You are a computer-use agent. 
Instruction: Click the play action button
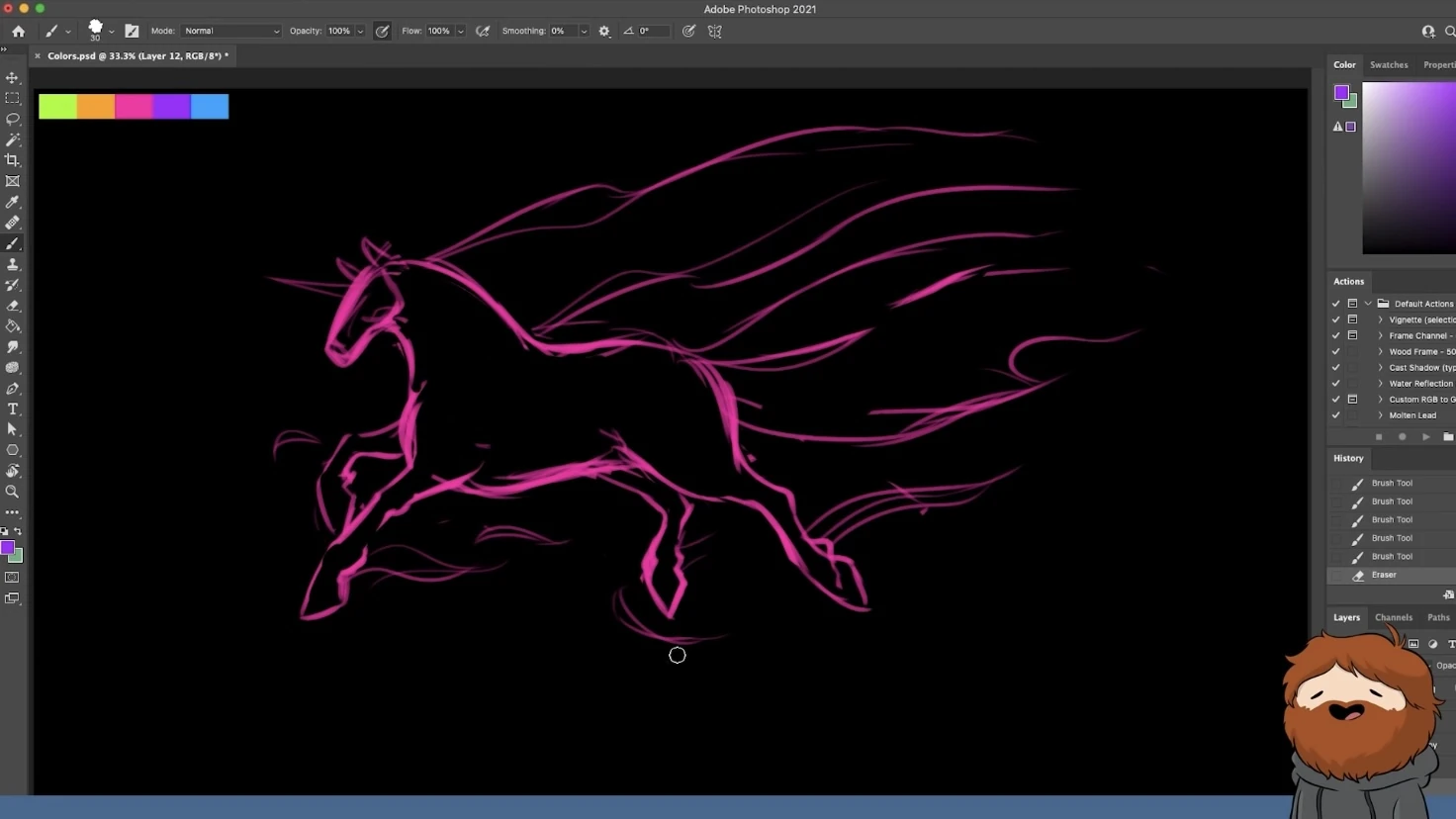pos(1425,437)
